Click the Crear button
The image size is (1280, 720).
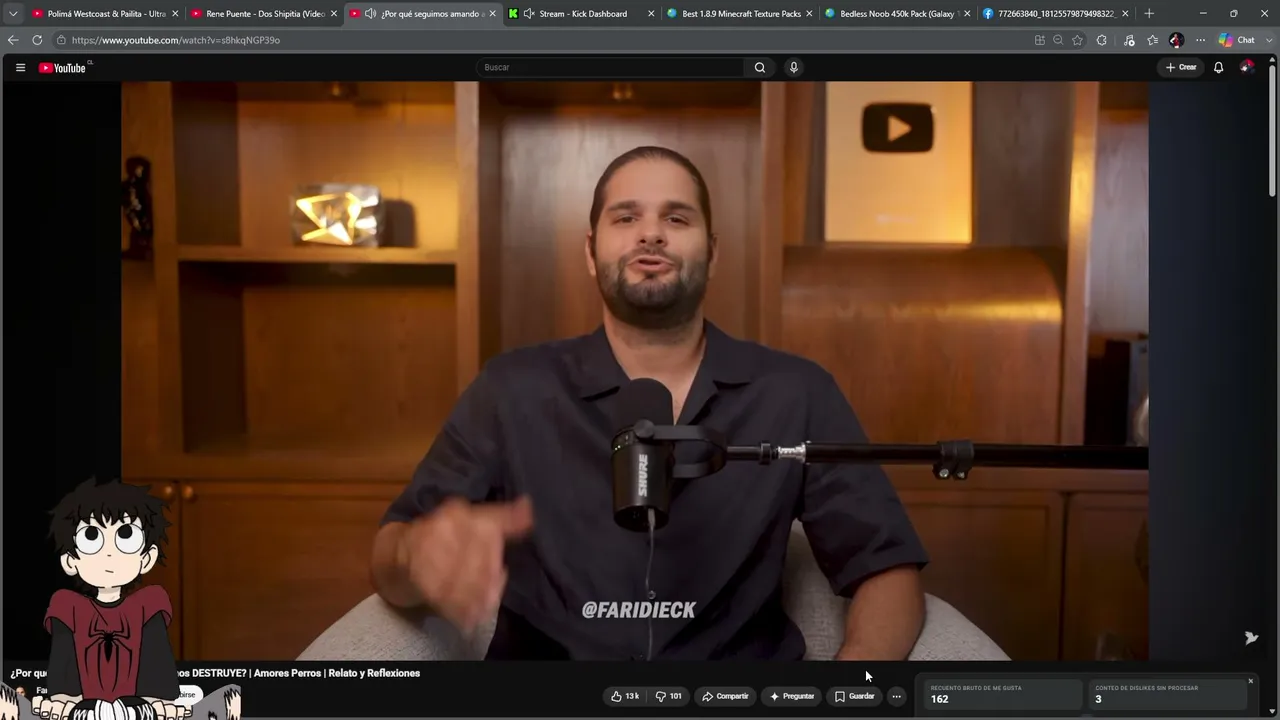pos(1181,68)
